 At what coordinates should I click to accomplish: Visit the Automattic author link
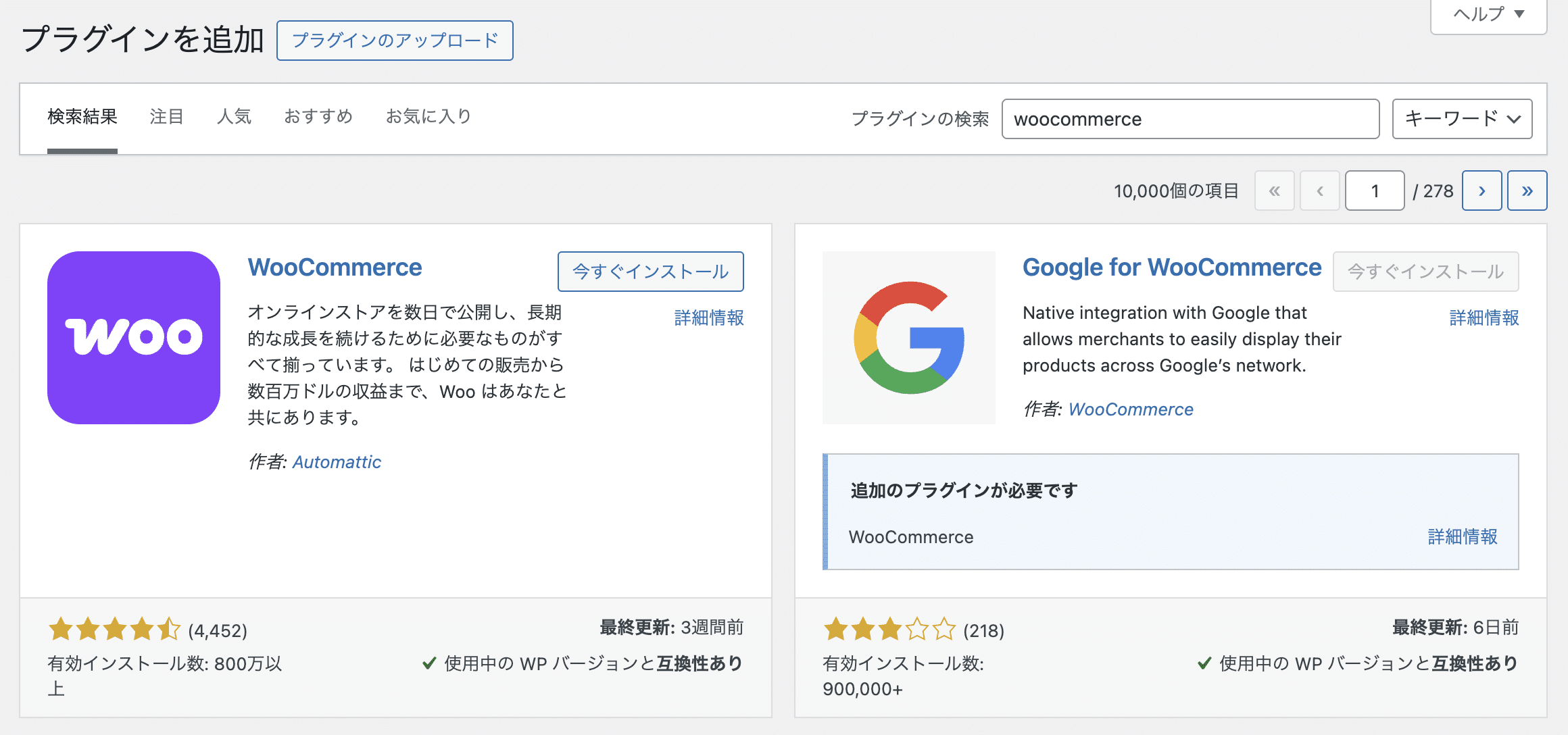(x=336, y=462)
